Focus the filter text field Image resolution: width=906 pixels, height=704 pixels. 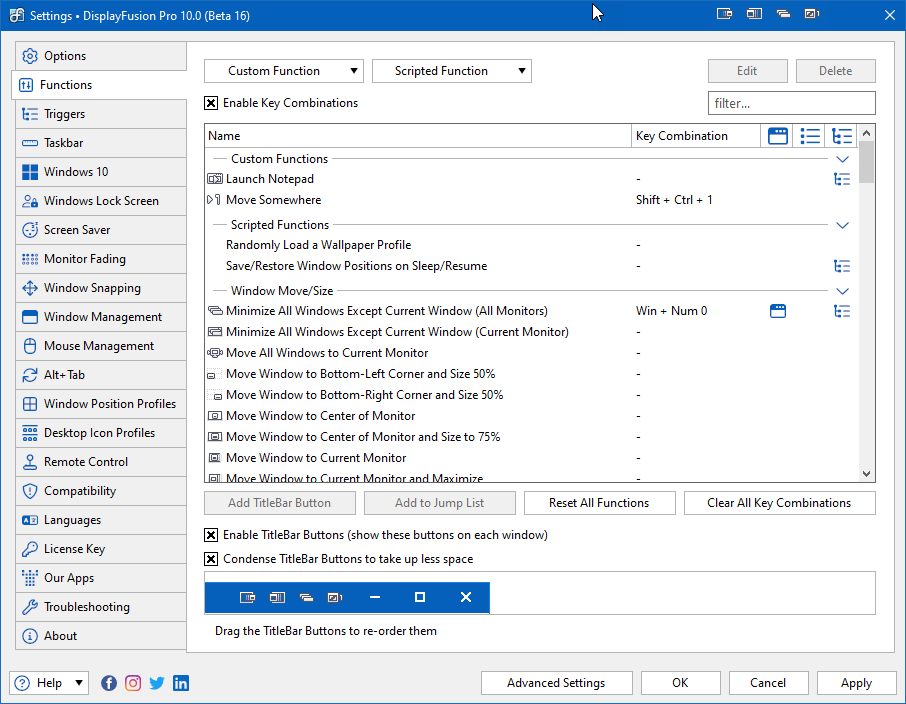point(792,103)
